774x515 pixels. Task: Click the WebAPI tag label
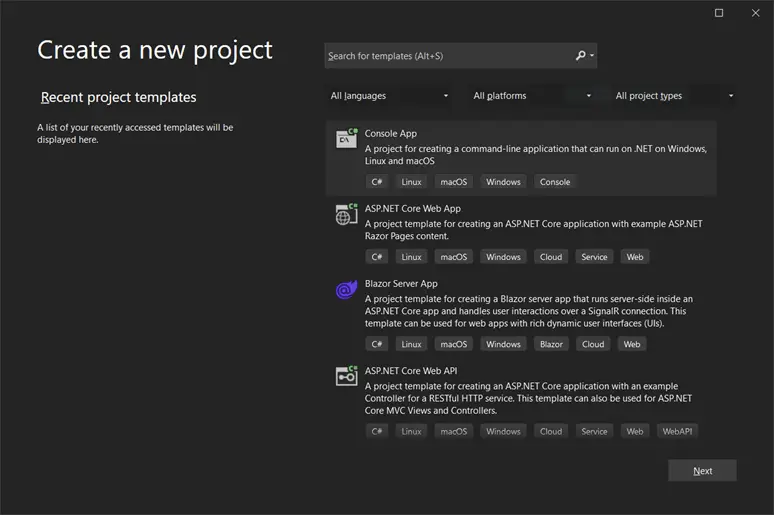[x=677, y=431]
